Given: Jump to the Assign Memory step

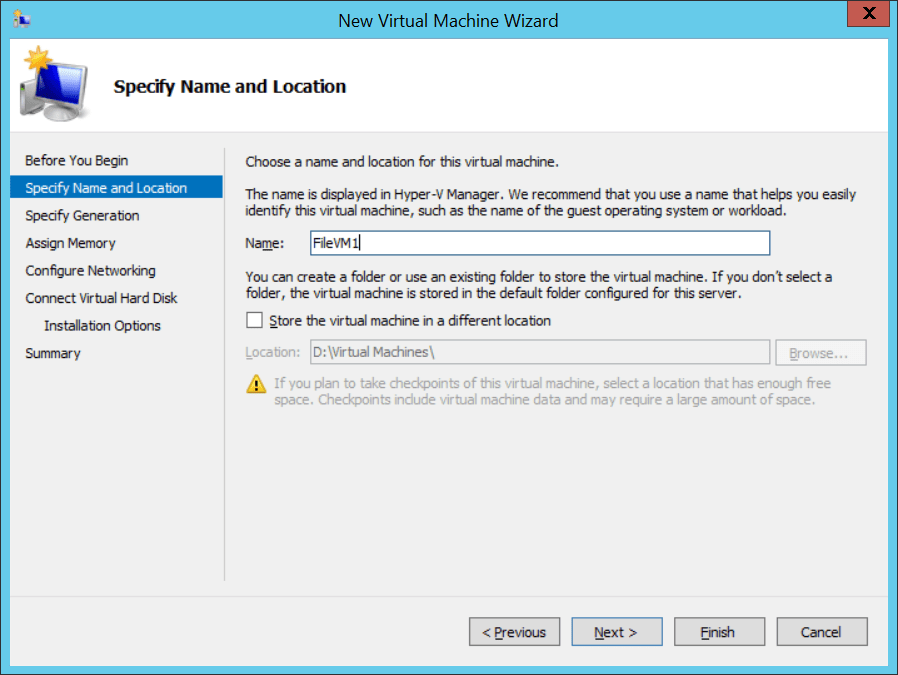Looking at the screenshot, I should click(x=70, y=243).
